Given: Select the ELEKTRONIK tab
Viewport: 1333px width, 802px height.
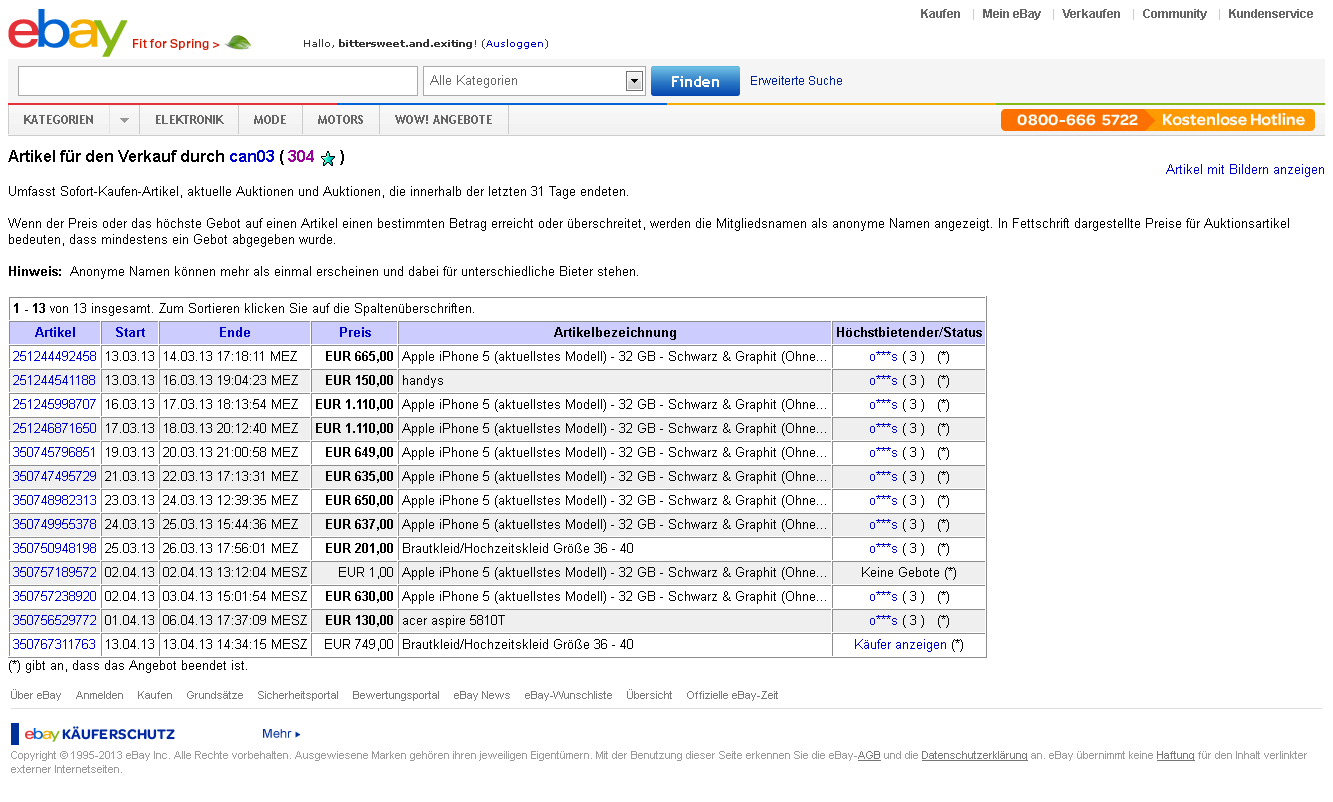Looking at the screenshot, I should click(x=189, y=120).
